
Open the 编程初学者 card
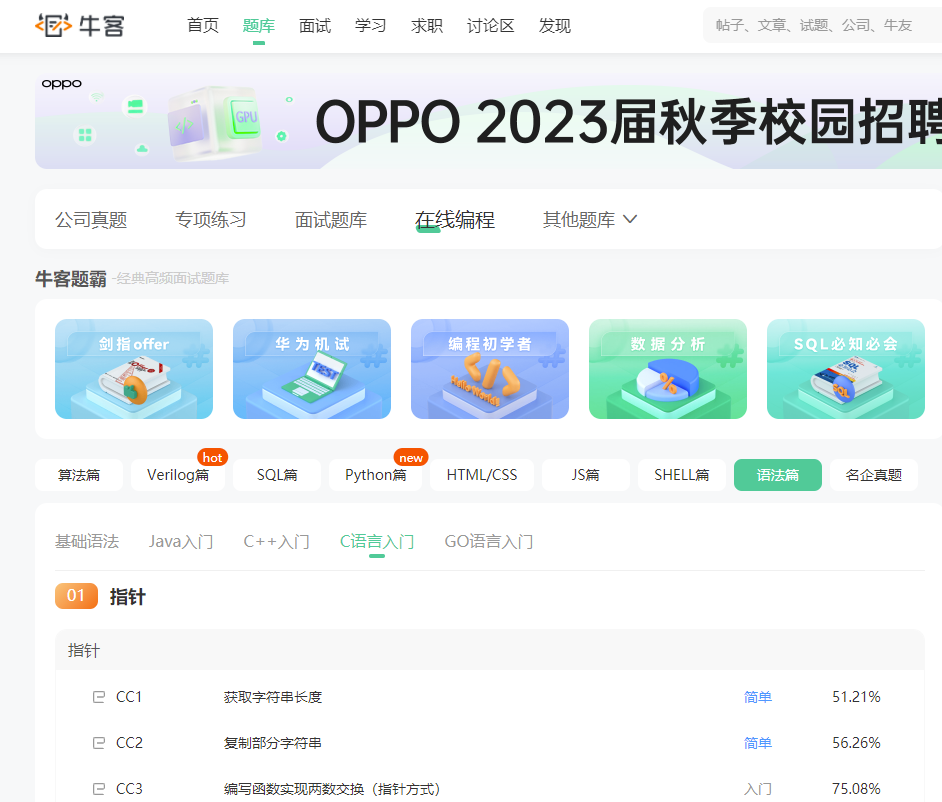(489, 369)
